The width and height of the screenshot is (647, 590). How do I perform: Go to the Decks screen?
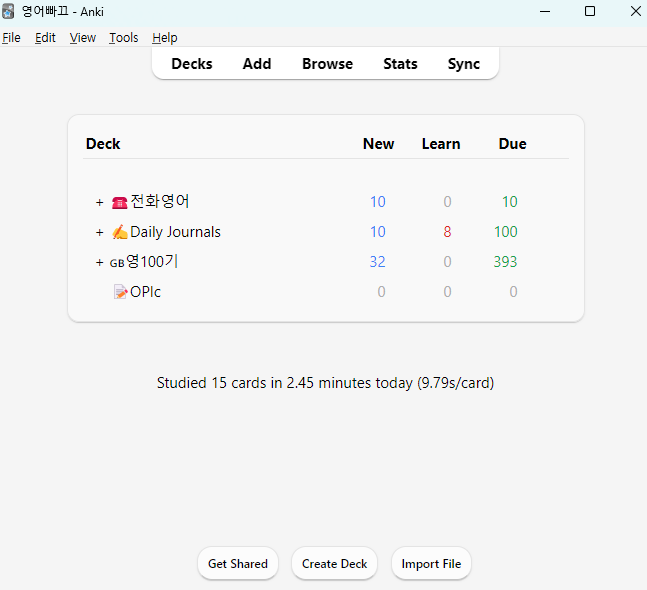[x=192, y=64]
